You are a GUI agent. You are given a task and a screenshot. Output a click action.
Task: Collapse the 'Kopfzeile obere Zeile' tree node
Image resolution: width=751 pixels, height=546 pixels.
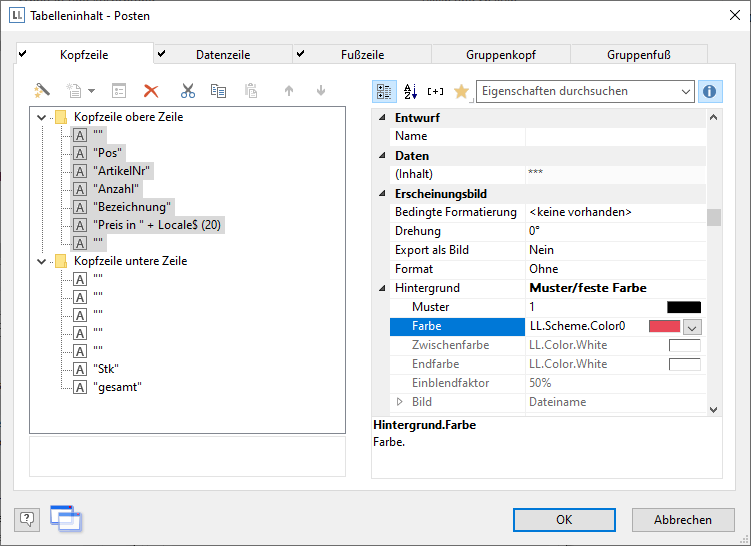tap(42, 117)
